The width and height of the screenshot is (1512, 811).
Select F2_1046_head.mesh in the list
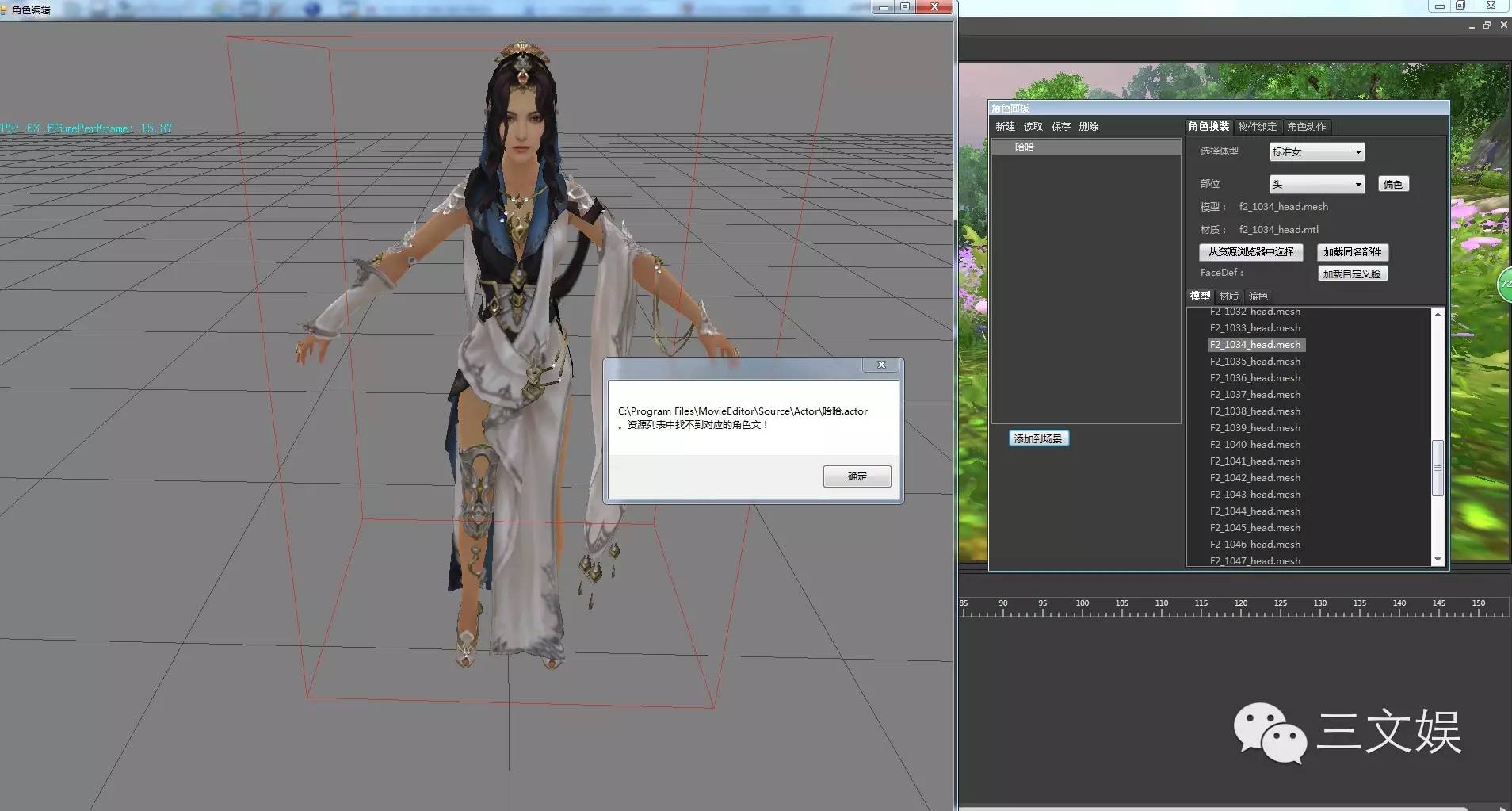click(x=1255, y=545)
